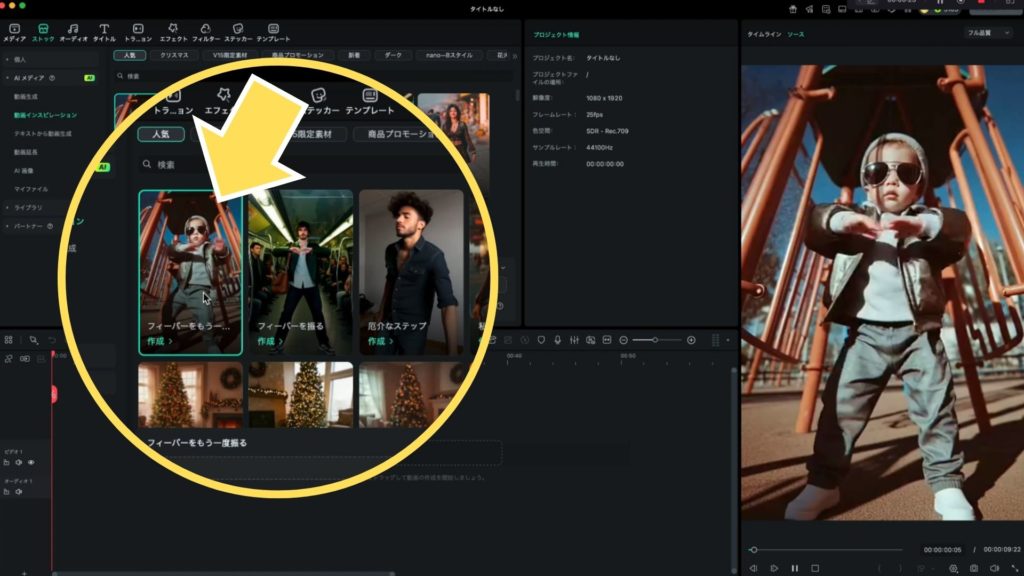The height and width of the screenshot is (576, 1024).
Task: Open the メディア (Media) tab icon
Action: 14,28
